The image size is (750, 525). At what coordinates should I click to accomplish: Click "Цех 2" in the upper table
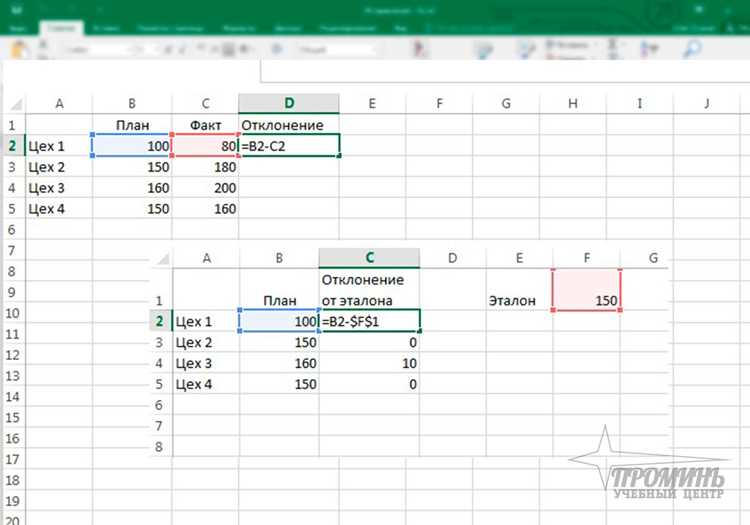[59, 167]
